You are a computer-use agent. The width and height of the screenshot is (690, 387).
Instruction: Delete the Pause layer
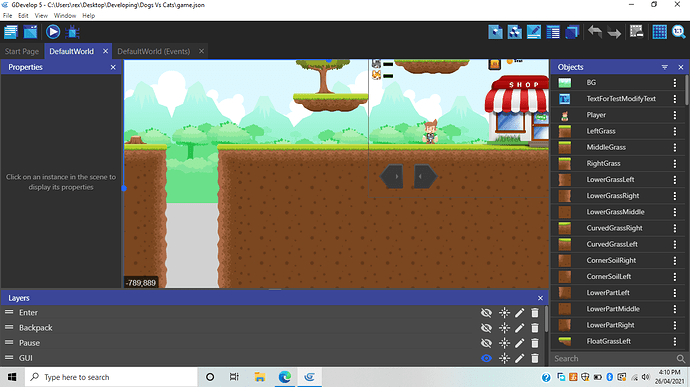[535, 343]
